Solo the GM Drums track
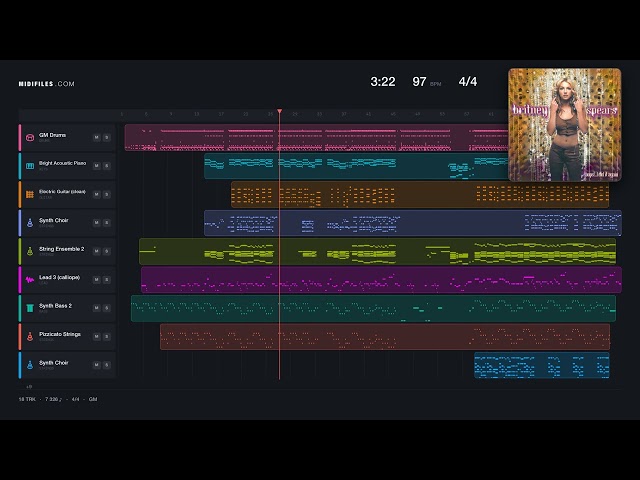Image resolution: width=640 pixels, height=480 pixels. point(107,138)
